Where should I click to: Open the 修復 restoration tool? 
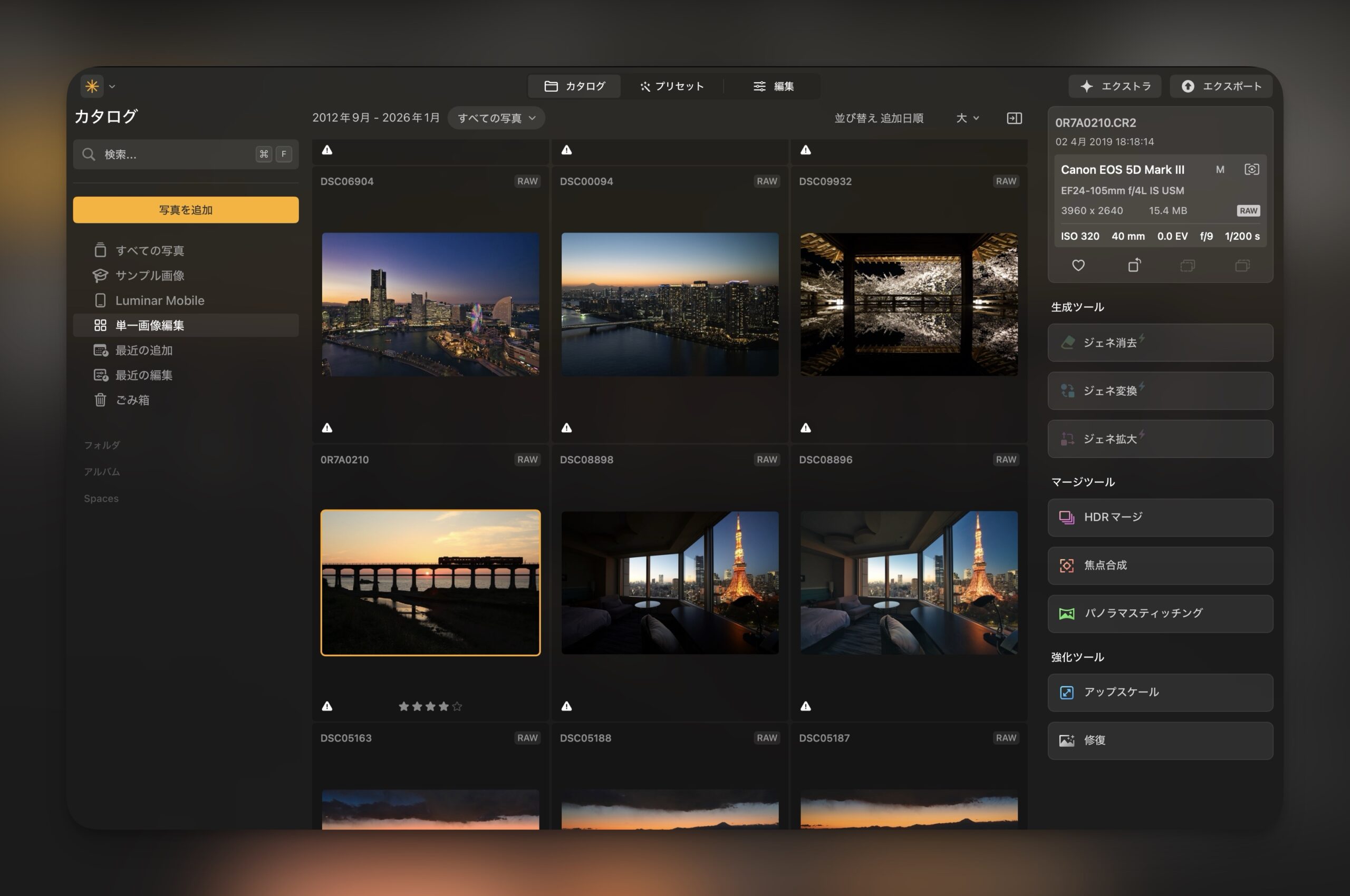(x=1159, y=740)
